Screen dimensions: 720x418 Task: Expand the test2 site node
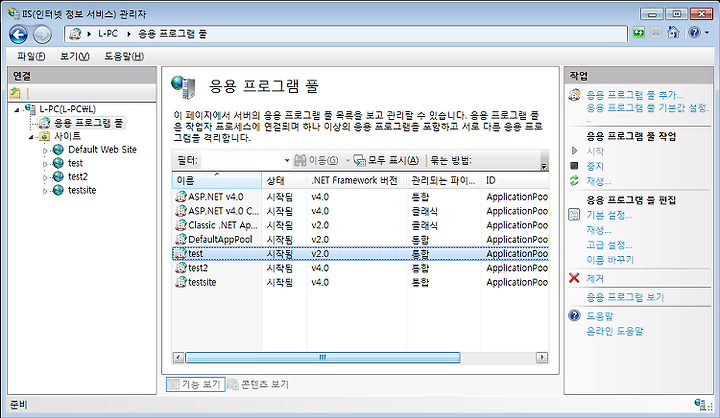[45, 177]
